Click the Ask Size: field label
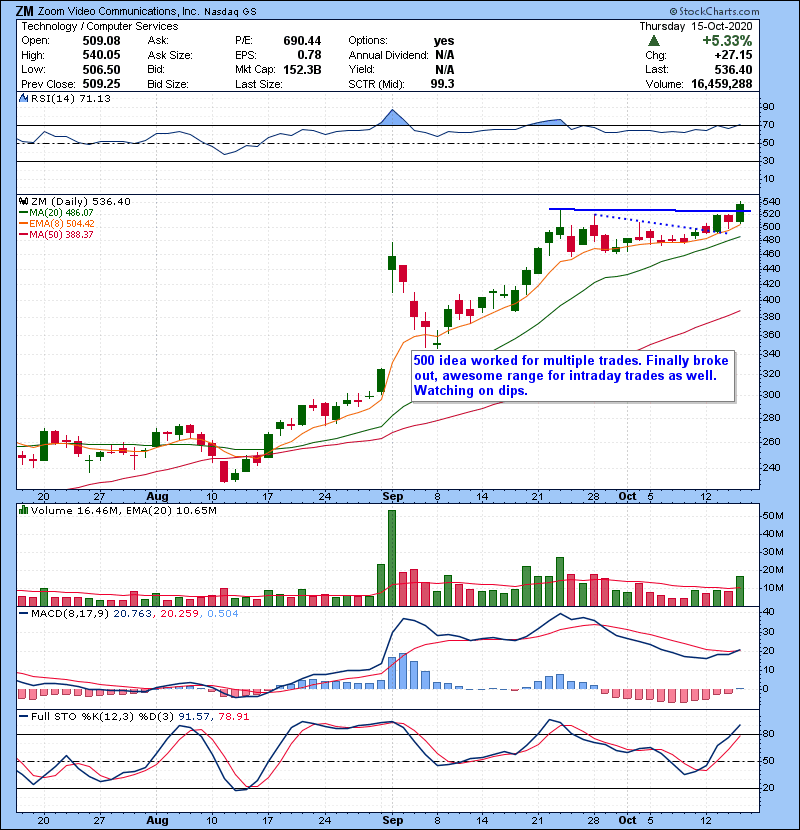Screen dimensions: 800x830 (x=170, y=55)
